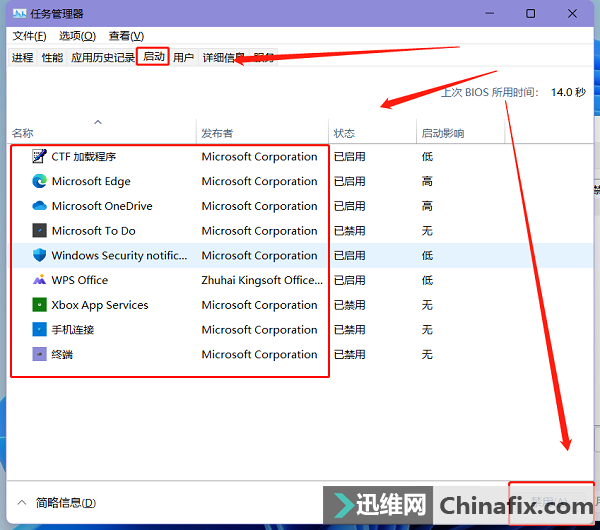Screen dimensions: 600x530
Task: Click Microsoft Corporation publisher of 手机连接
Action: pyautogui.click(x=259, y=329)
